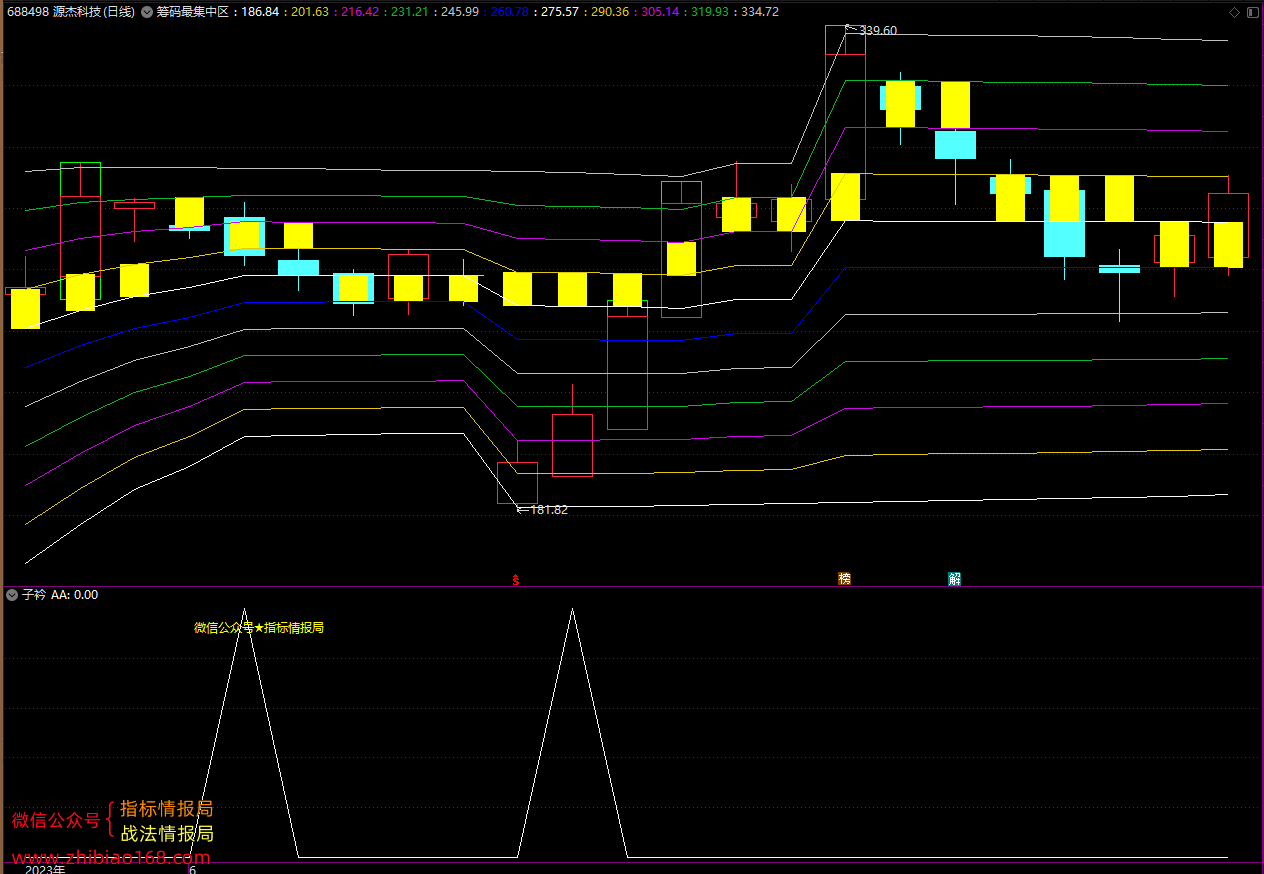Image resolution: width=1264 pixels, height=874 pixels.
Task: Click the magenta value 216.42
Action: coord(360,12)
